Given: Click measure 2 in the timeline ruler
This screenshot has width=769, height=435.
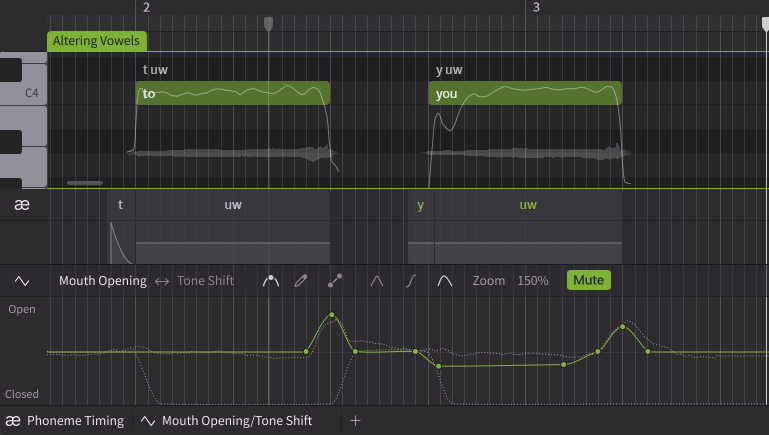Looking at the screenshot, I should (147, 7).
